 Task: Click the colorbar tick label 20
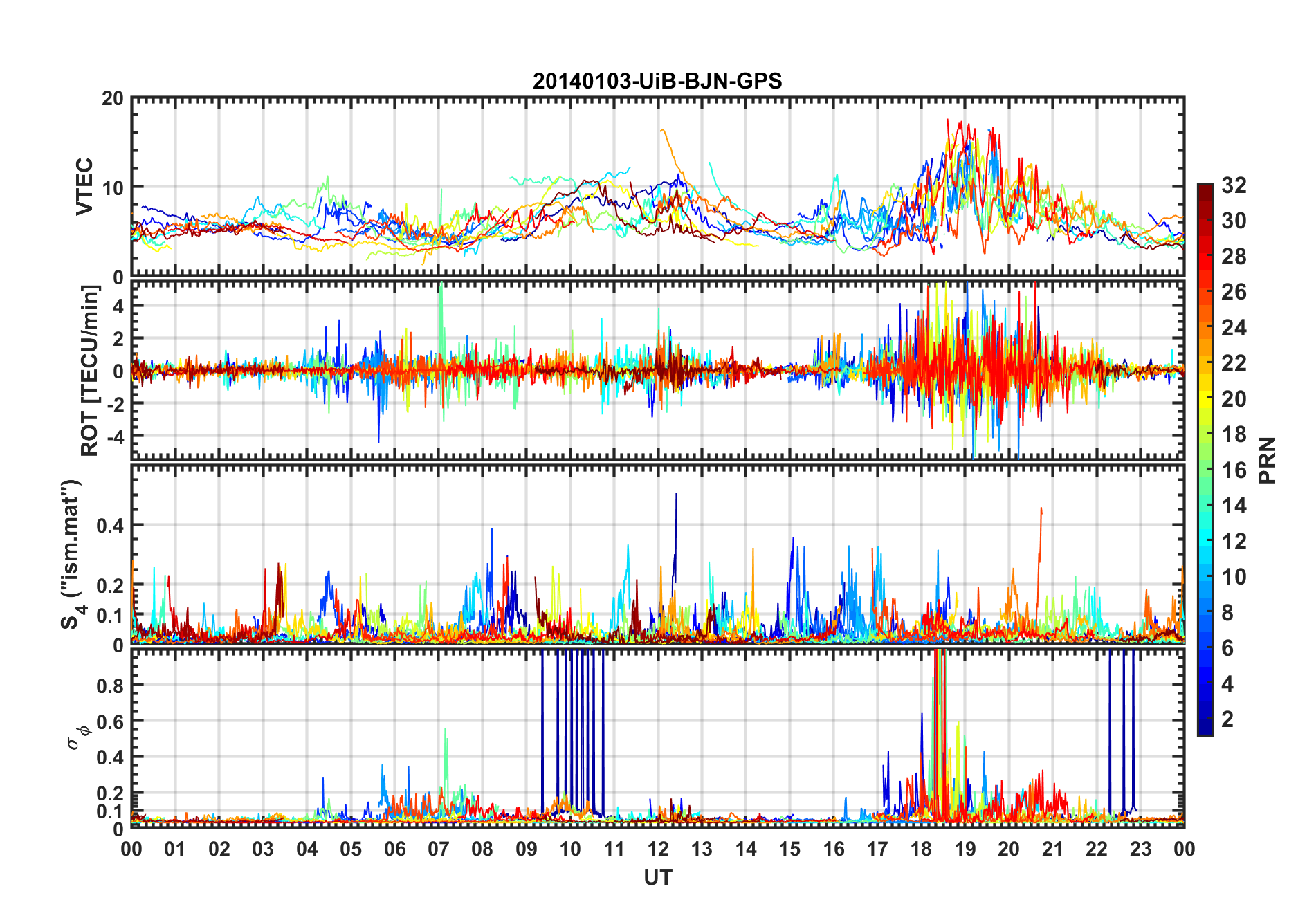(x=1234, y=399)
